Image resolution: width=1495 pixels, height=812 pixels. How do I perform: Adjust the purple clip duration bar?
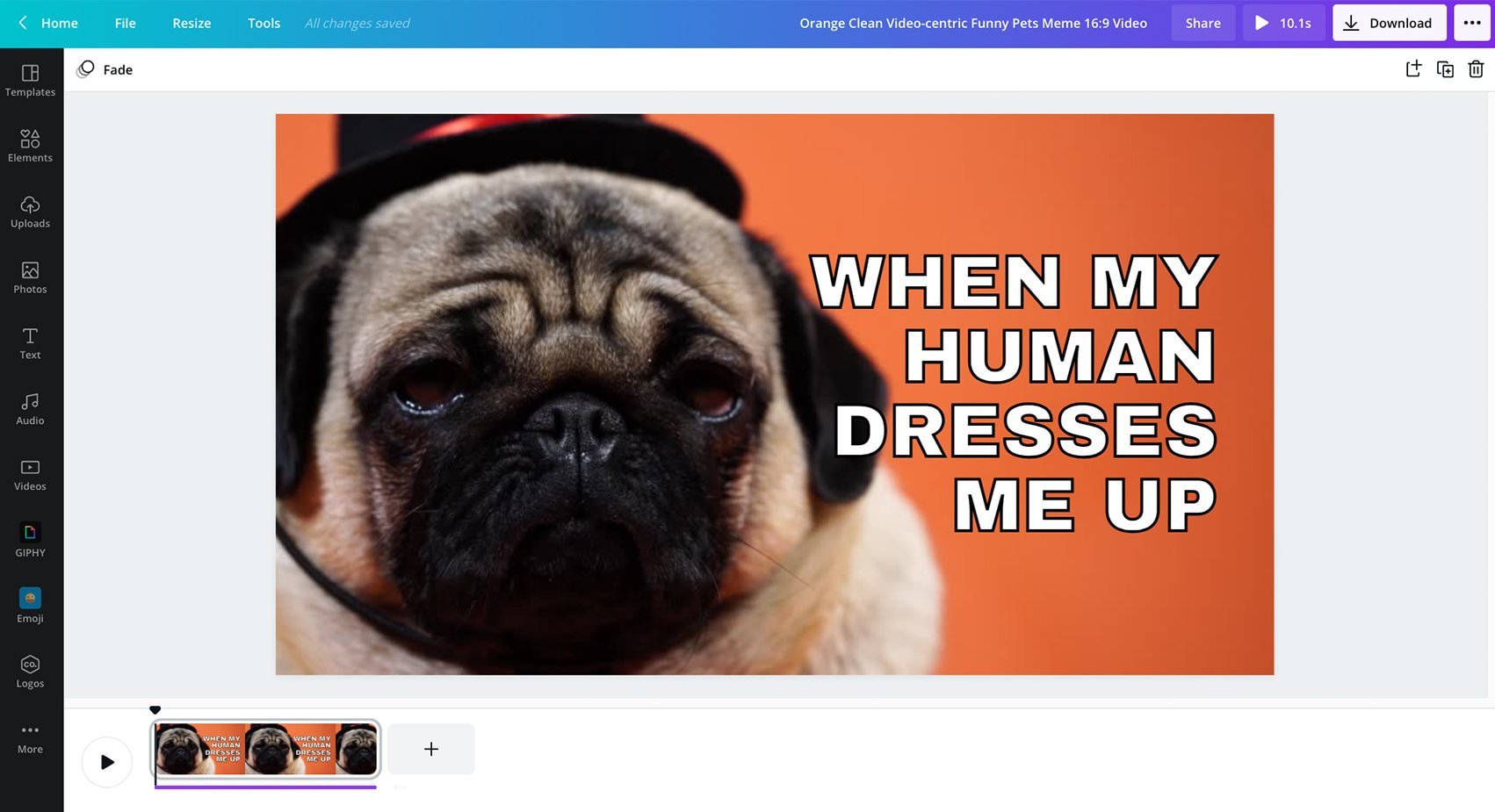tap(265, 787)
